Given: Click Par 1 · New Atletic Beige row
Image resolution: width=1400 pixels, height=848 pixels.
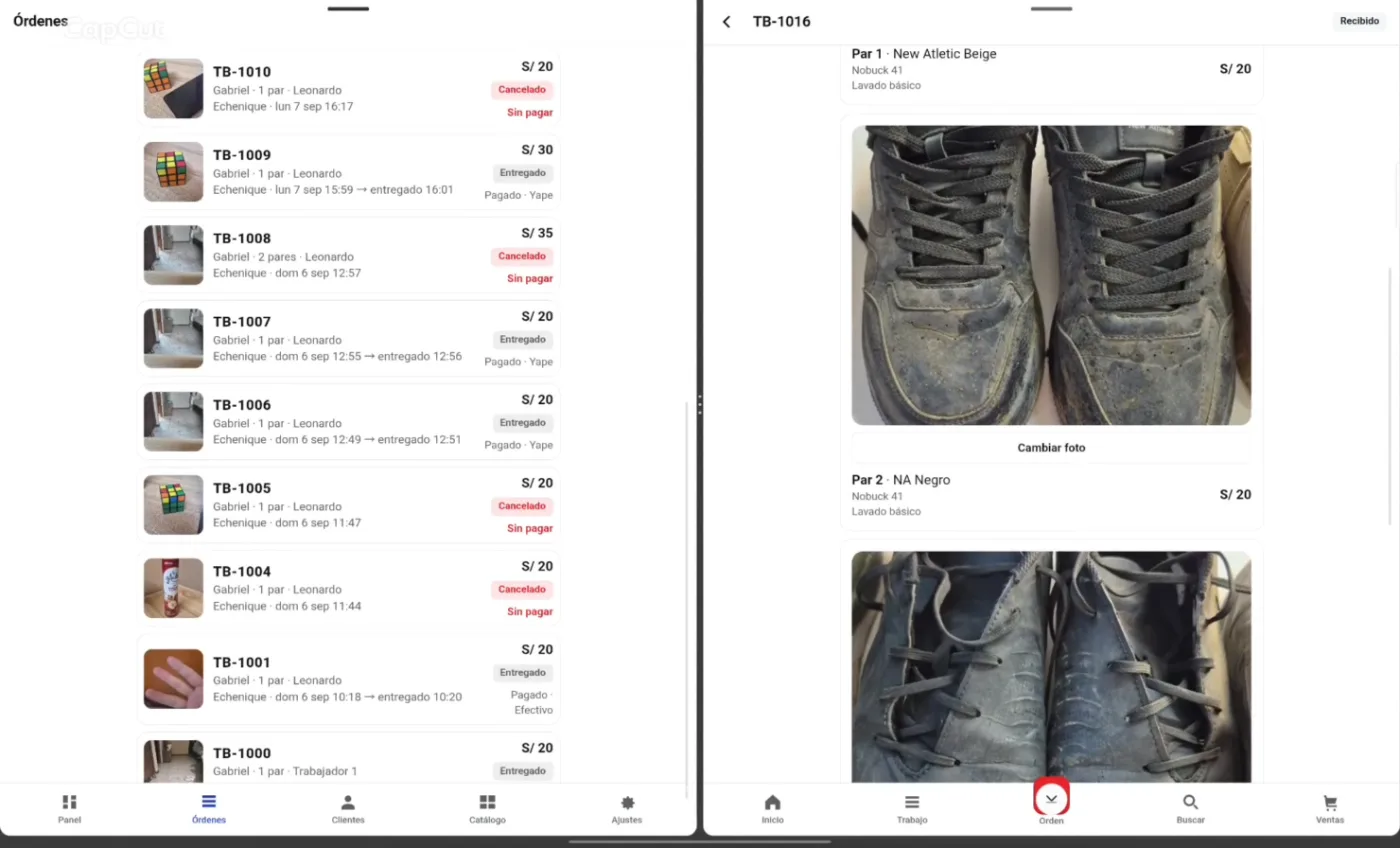Looking at the screenshot, I should coord(1051,70).
